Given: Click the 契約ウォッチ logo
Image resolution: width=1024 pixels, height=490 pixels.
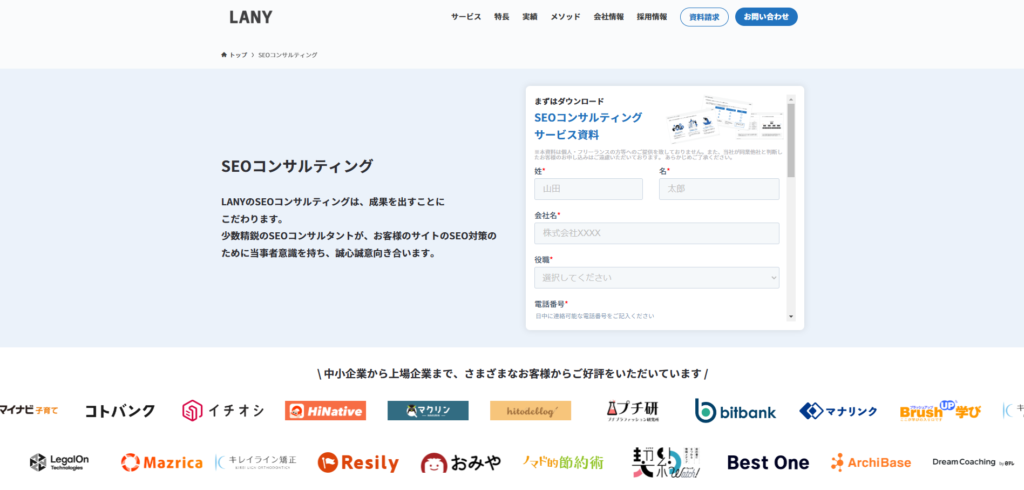Looking at the screenshot, I should coord(666,463).
